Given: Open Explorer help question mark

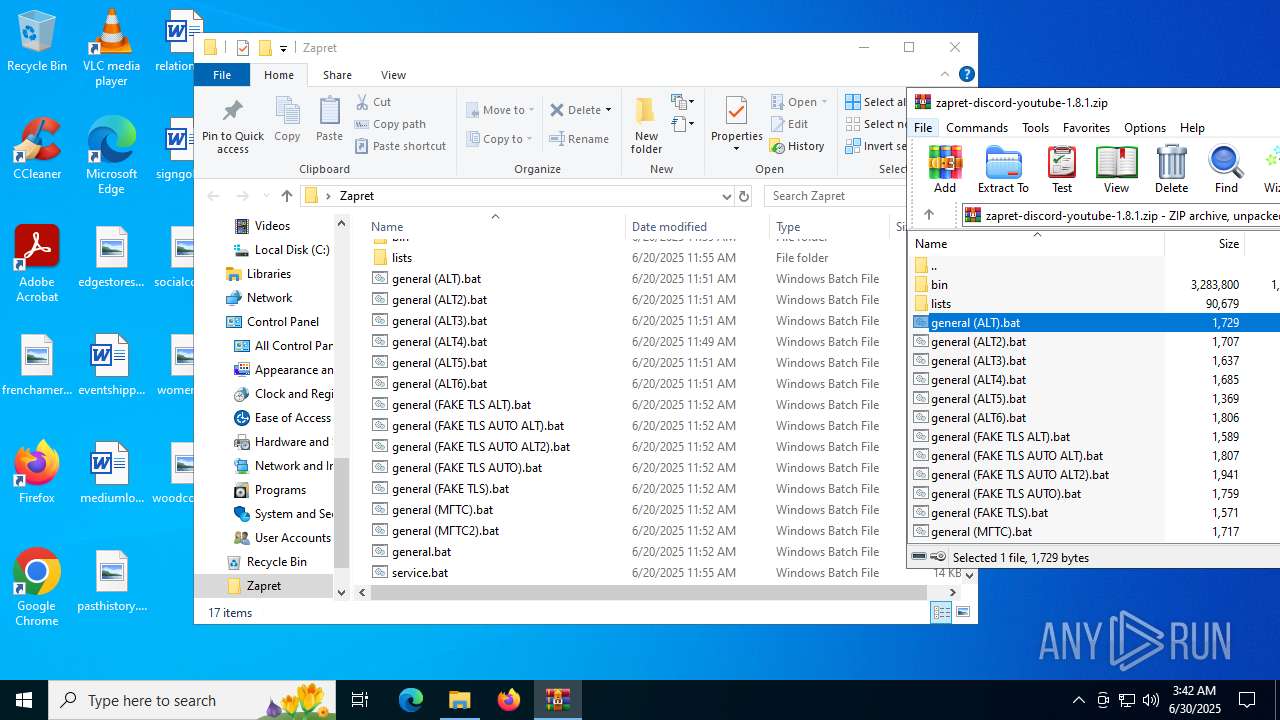Looking at the screenshot, I should click(966, 75).
